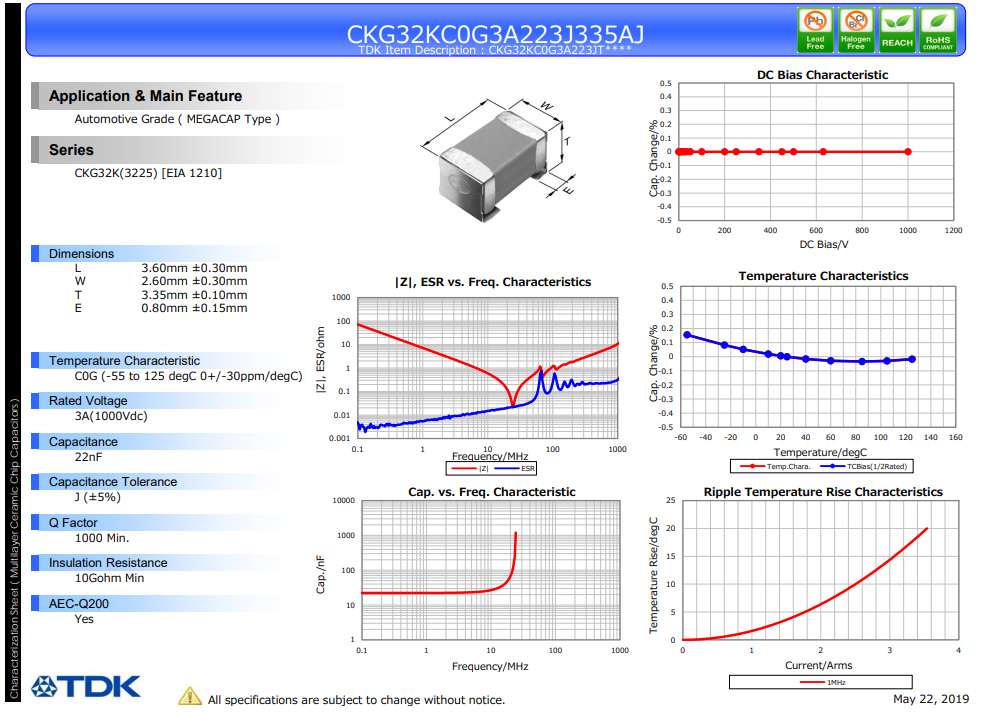Select the W dimension value 2.60mm ±0.30mm

(194, 281)
